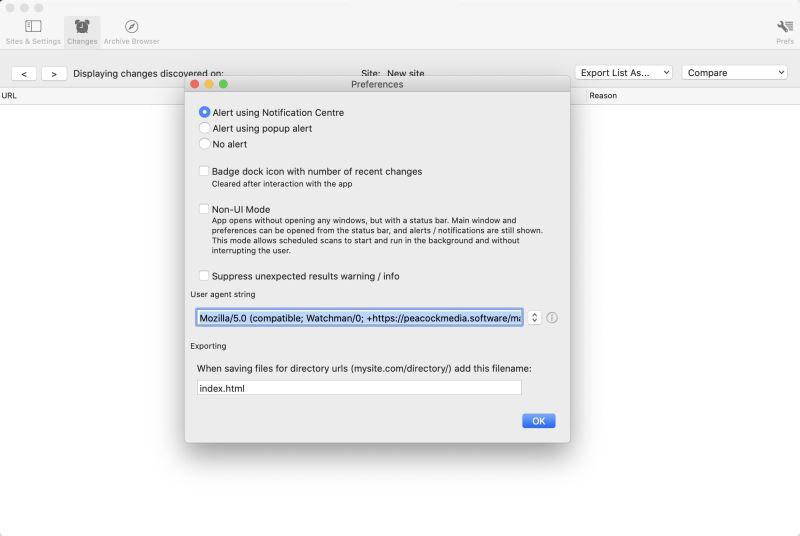Open Prefs from the toolbar

[785, 32]
